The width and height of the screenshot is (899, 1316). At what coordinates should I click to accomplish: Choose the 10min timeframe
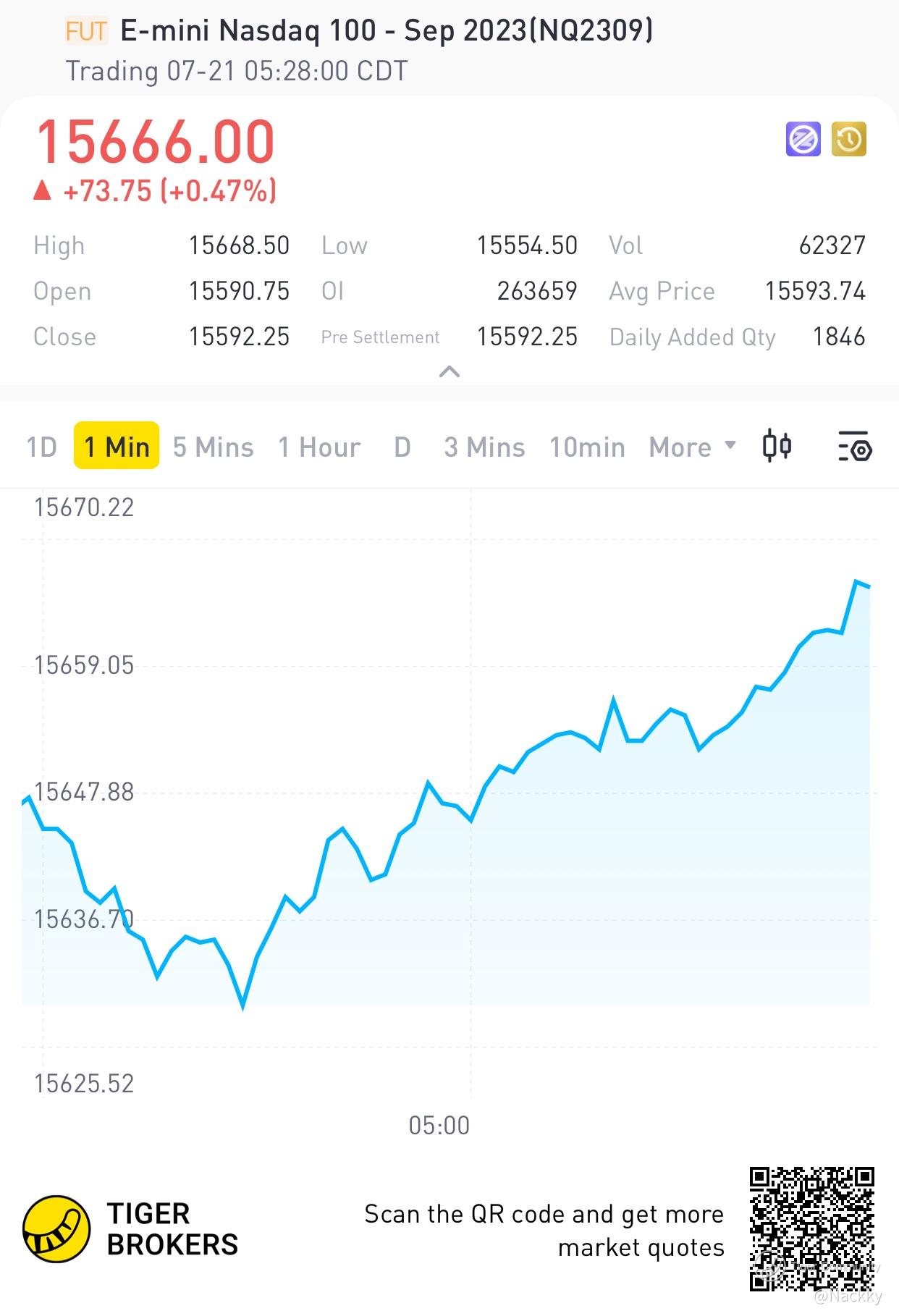click(587, 447)
